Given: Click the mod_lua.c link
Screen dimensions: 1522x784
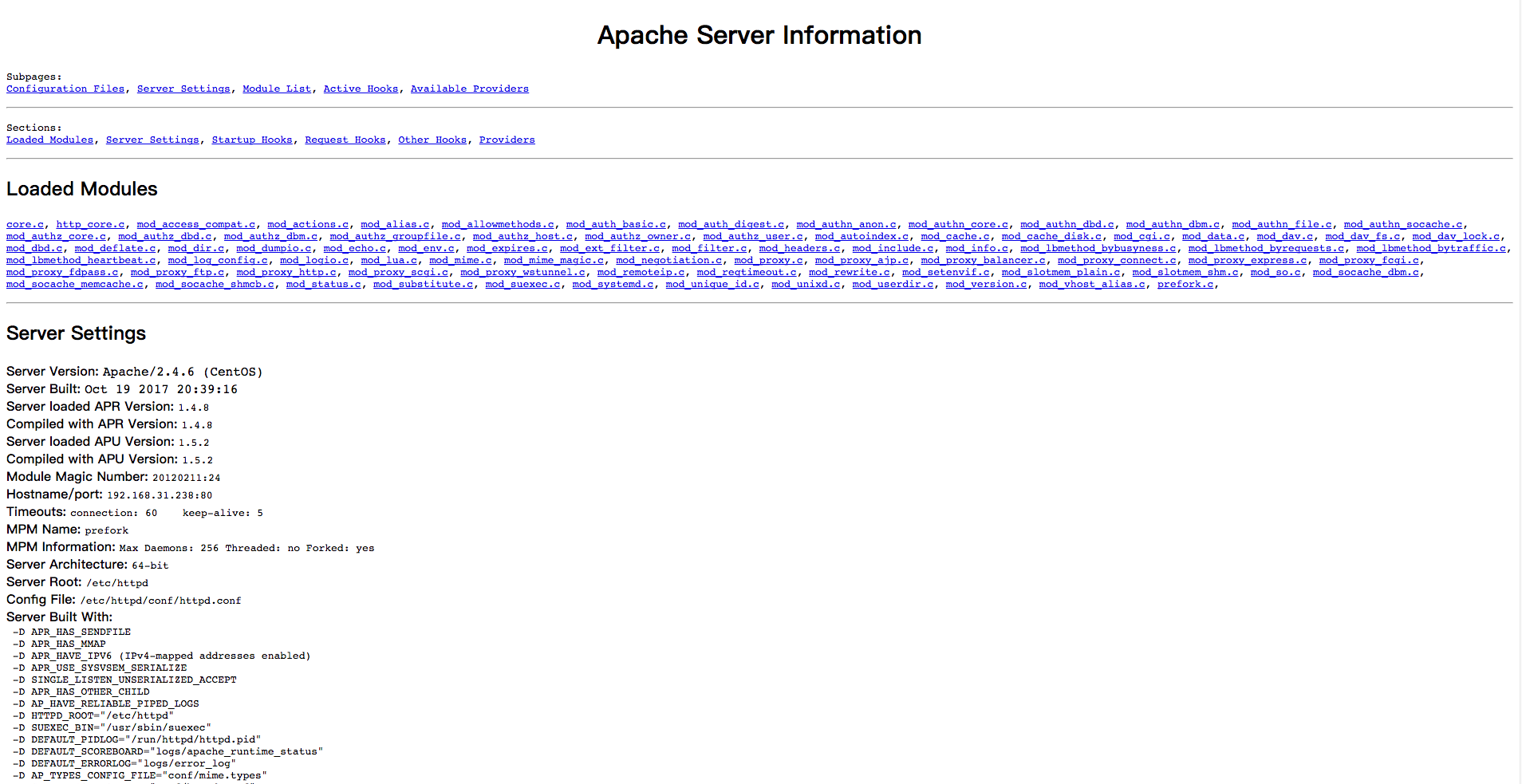Looking at the screenshot, I should tap(388, 260).
